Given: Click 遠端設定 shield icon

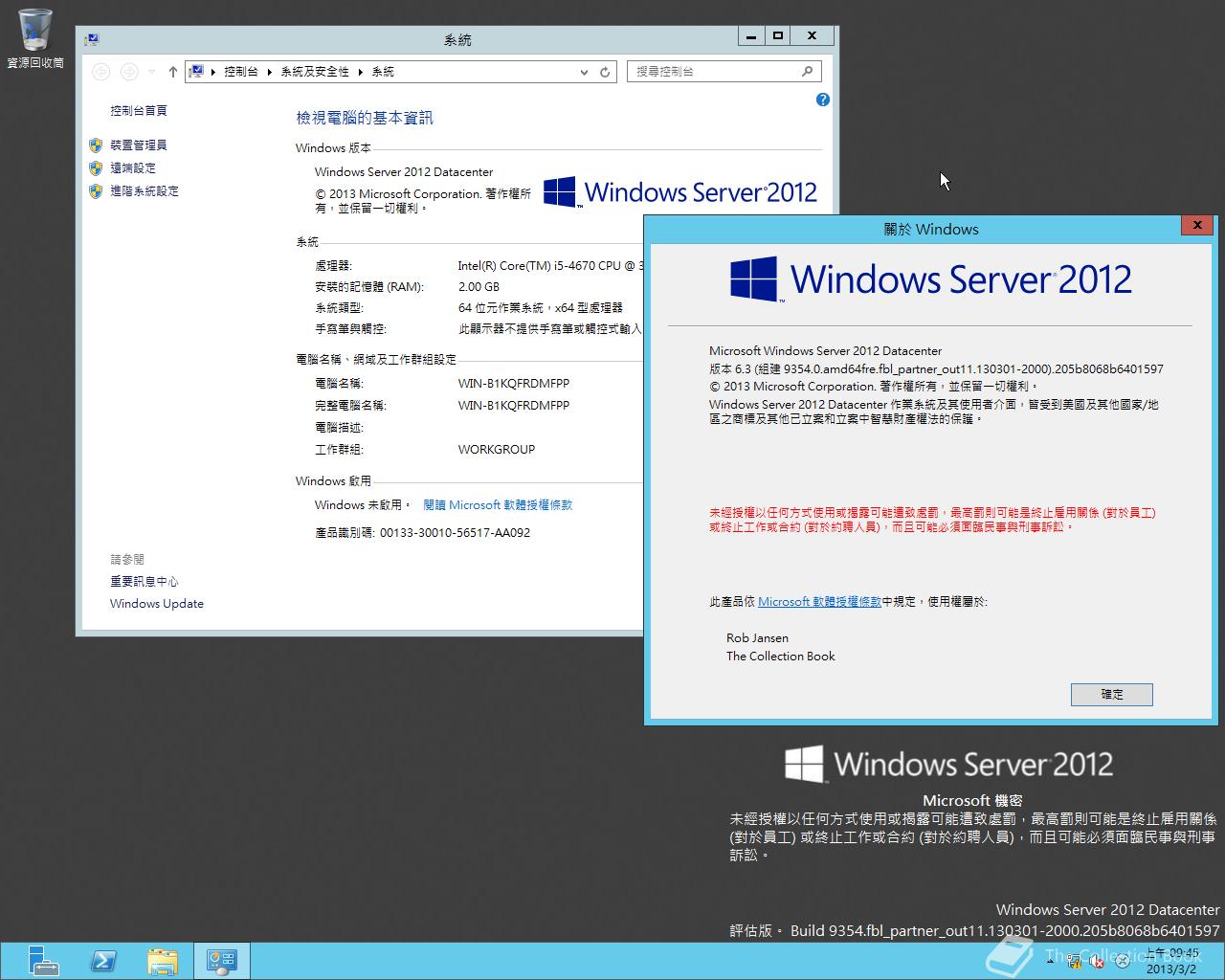Looking at the screenshot, I should (96, 168).
